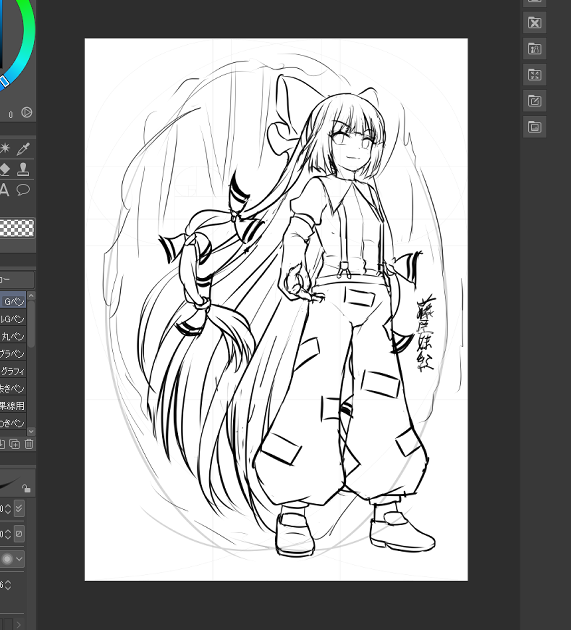Click the folder icon with an X
Screen dimensions: 571x630
pyautogui.click(x=534, y=22)
